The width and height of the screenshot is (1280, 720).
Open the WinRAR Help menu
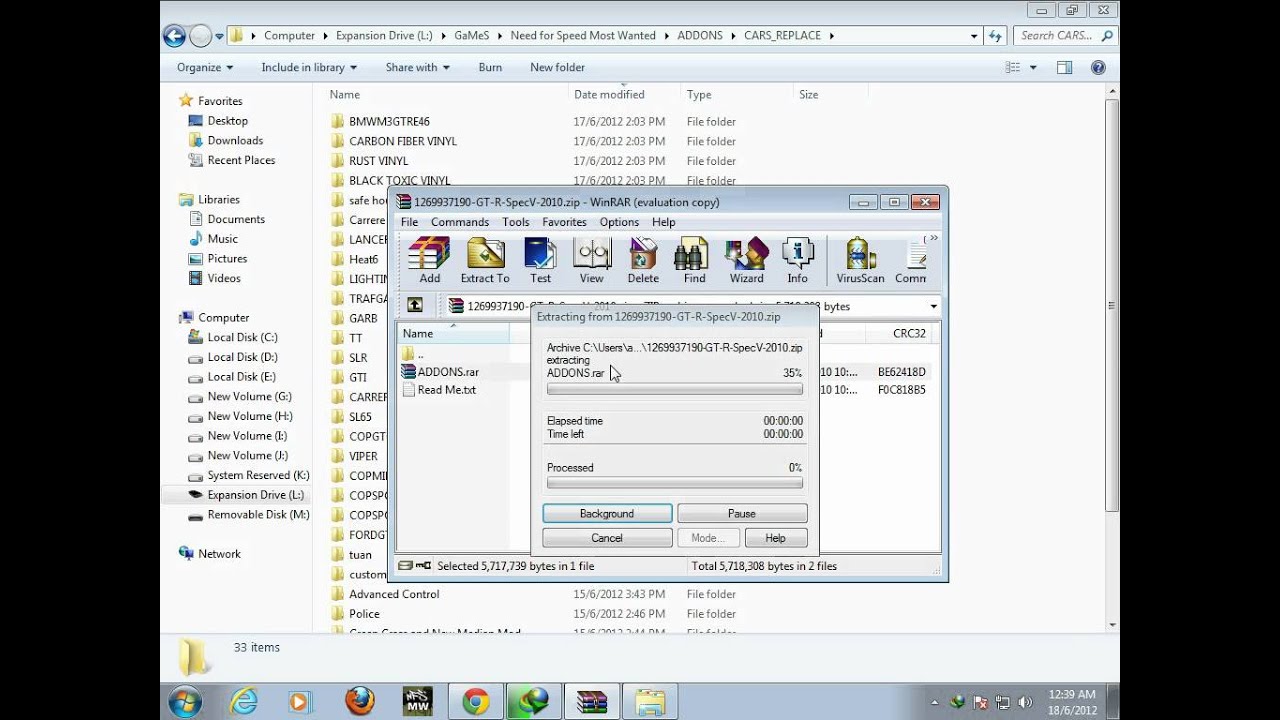click(x=664, y=222)
